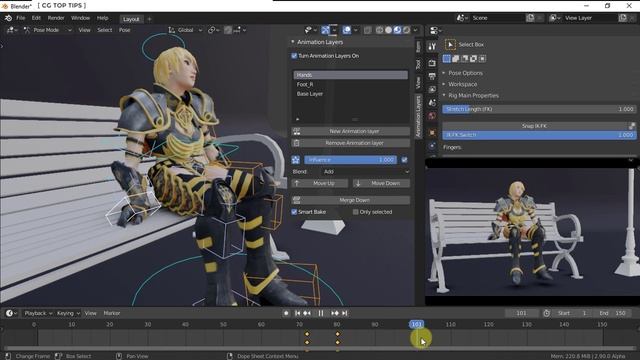Adjust the IK/FK Switch slider
Viewport: 640px width, 360px height.
539,135
